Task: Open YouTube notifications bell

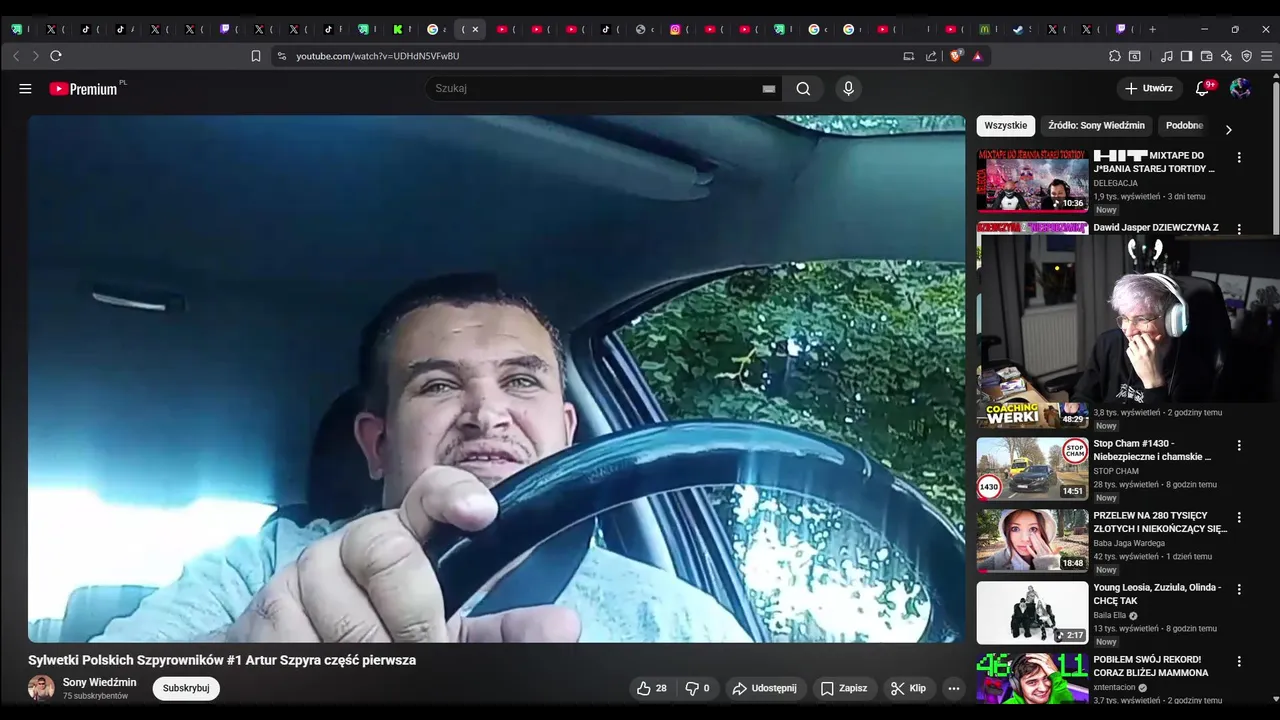Action: point(1203,88)
